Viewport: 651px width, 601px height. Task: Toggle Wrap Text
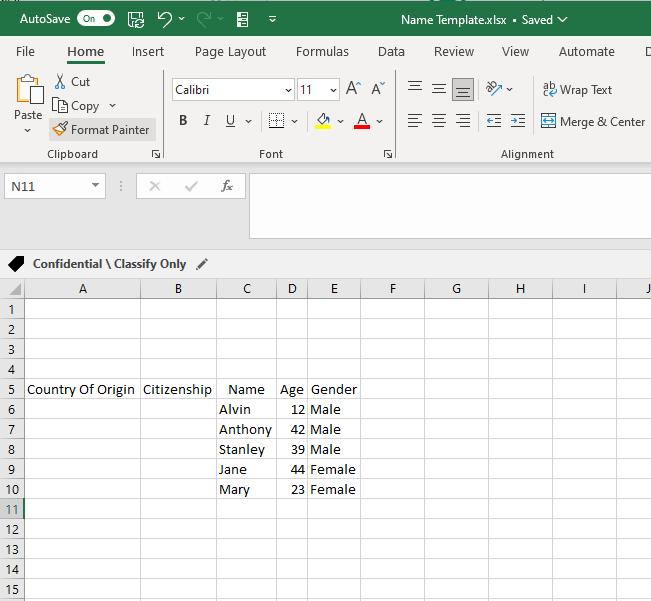pos(578,89)
